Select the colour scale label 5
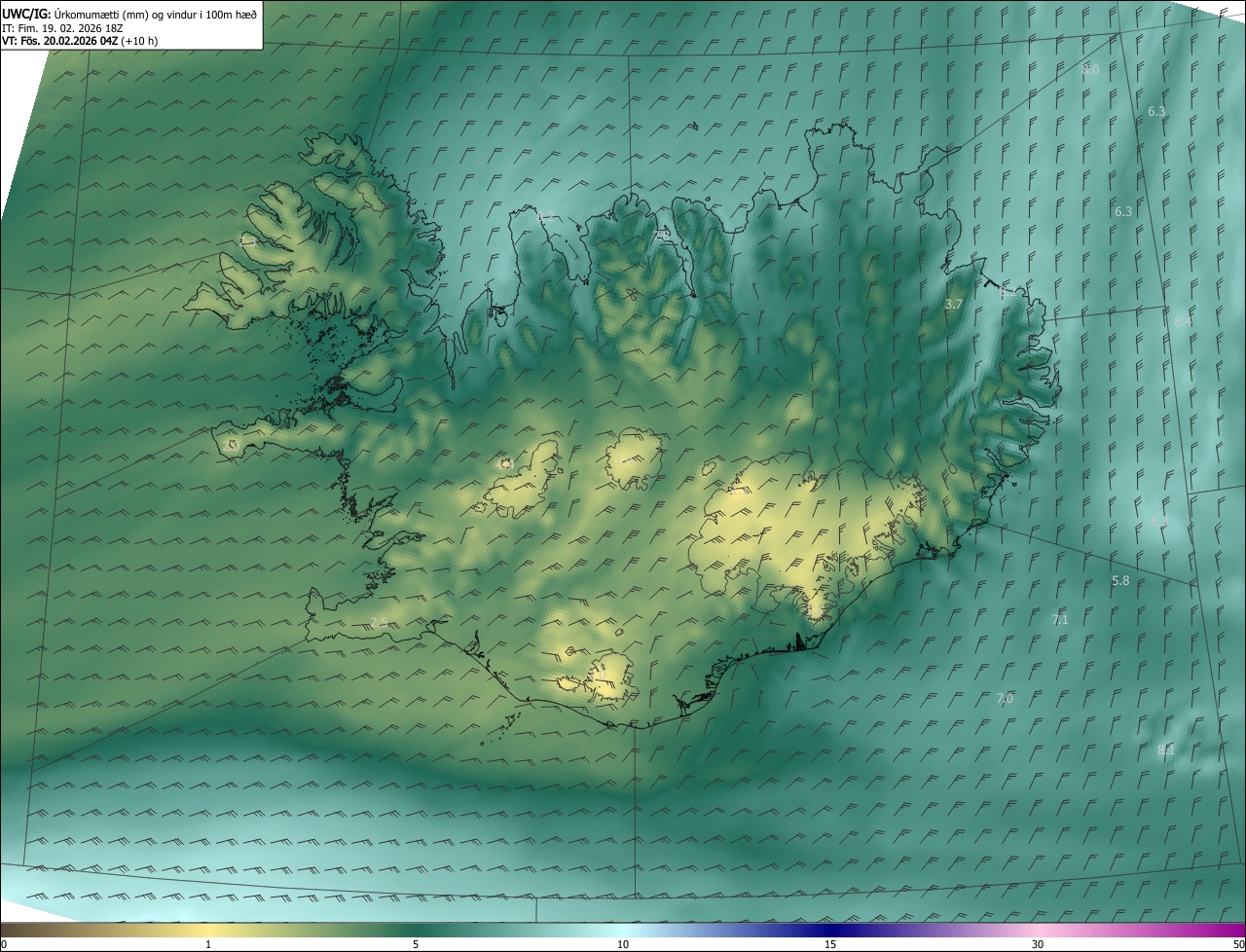This screenshot has width=1246, height=952. (x=416, y=944)
